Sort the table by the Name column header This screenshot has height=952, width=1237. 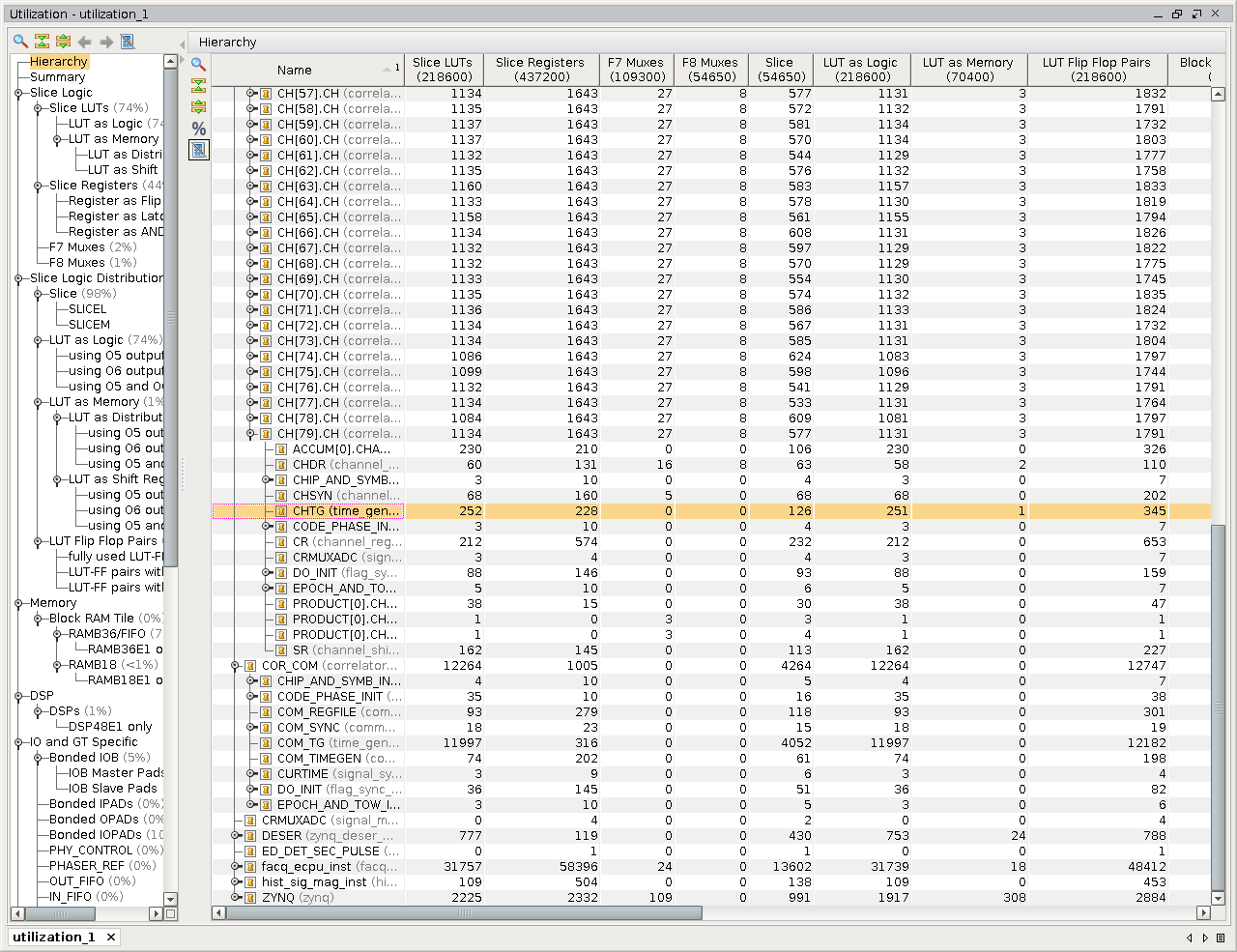294,70
